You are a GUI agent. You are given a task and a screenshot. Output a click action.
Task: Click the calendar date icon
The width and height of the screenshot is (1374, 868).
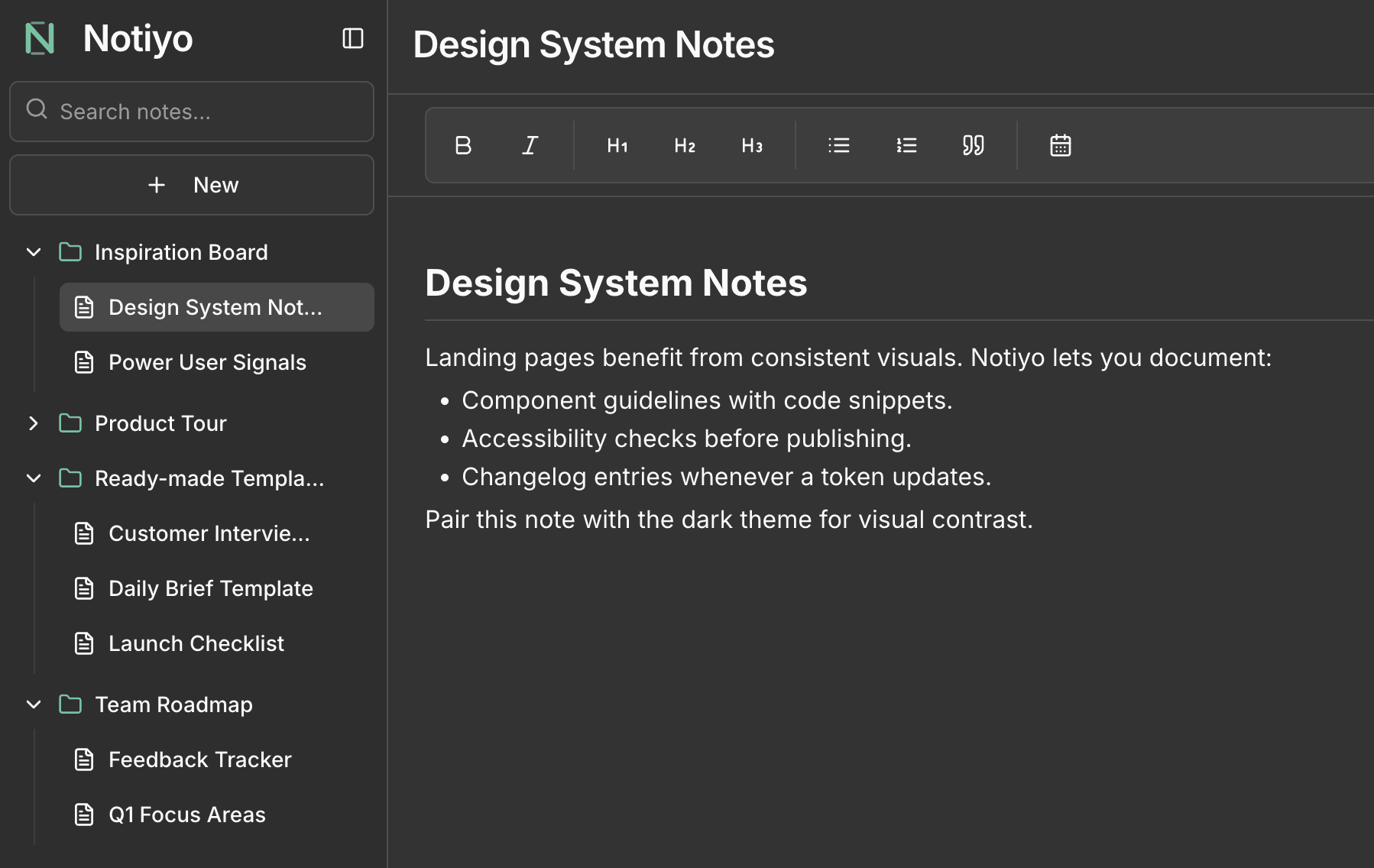1061,145
